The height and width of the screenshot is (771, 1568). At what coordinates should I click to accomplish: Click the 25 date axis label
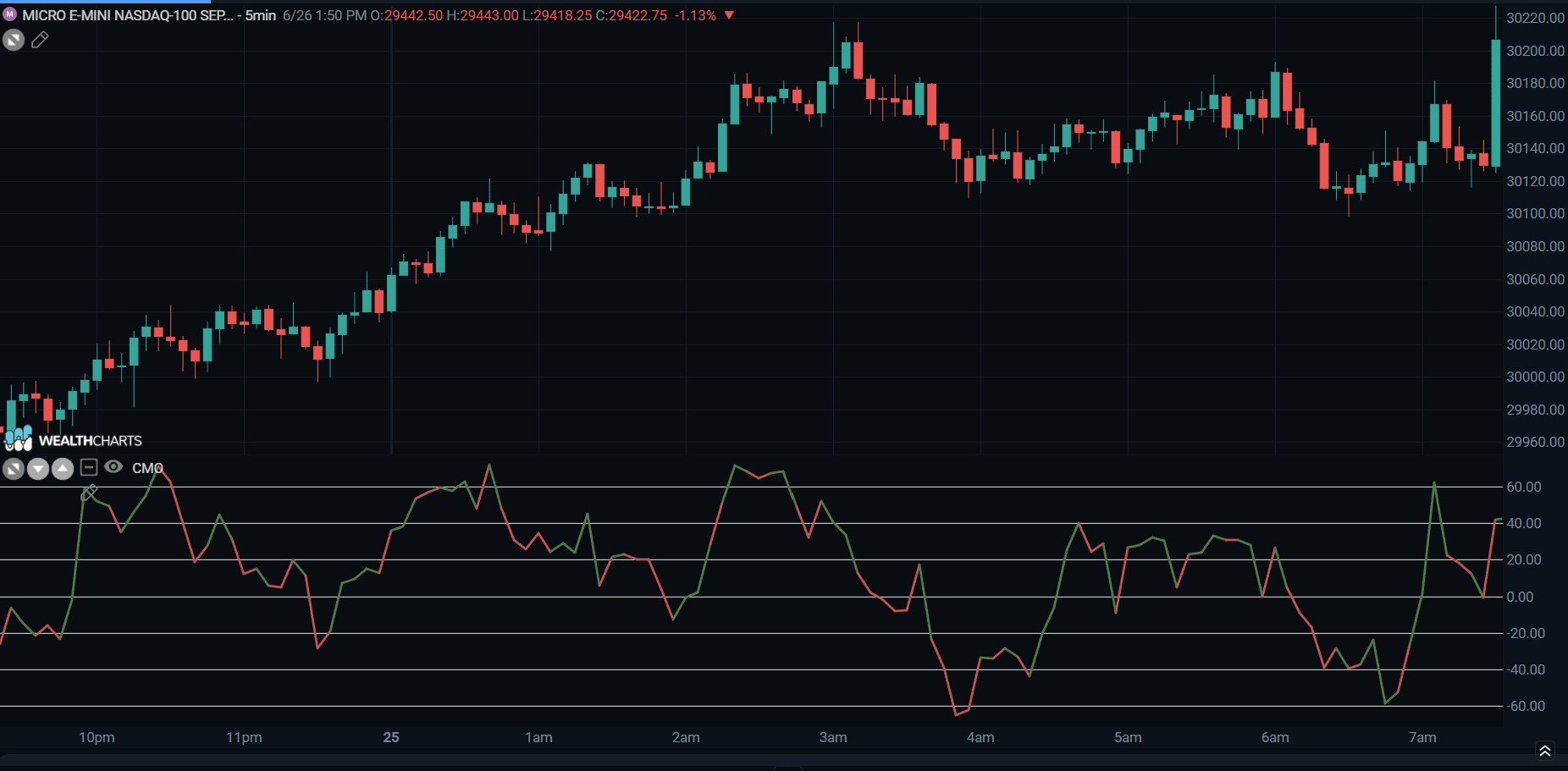391,737
